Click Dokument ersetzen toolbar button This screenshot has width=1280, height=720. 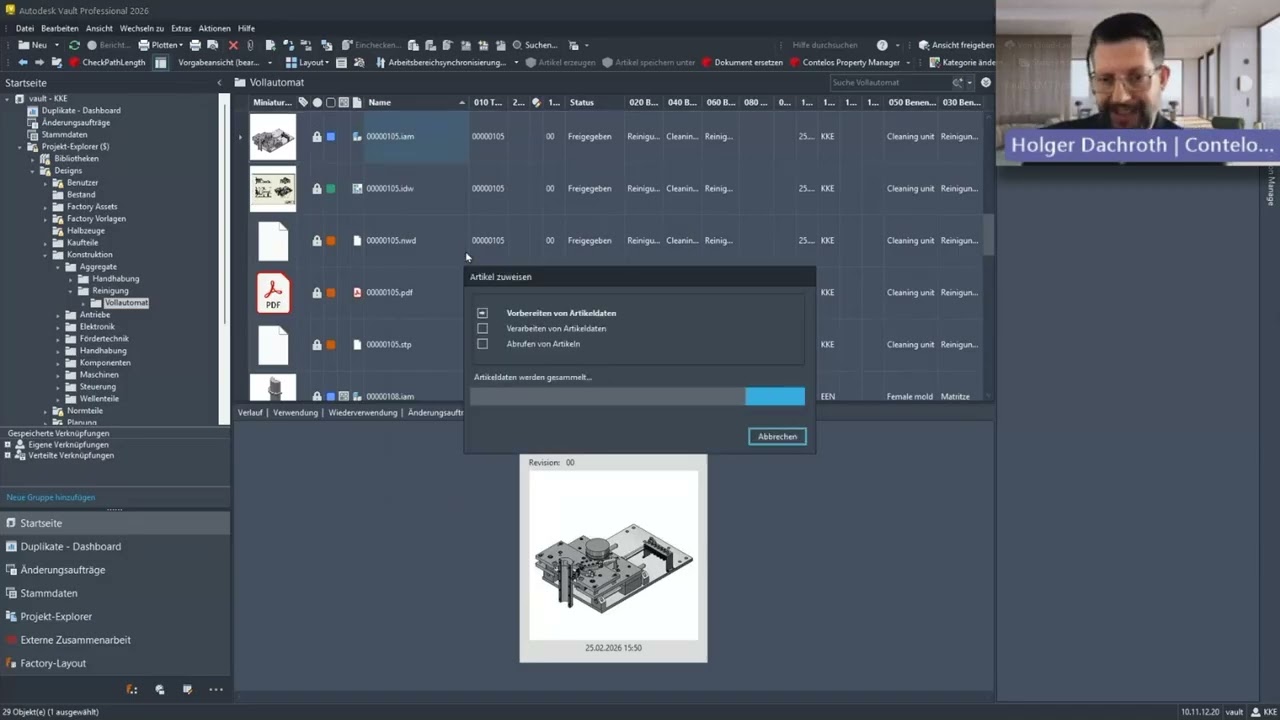click(x=742, y=62)
